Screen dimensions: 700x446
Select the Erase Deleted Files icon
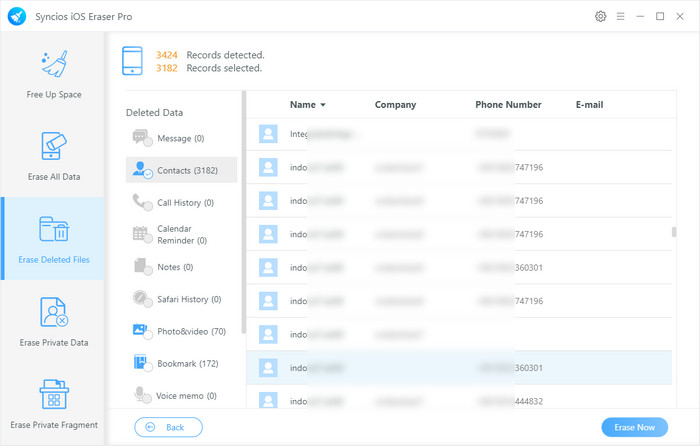(54, 229)
